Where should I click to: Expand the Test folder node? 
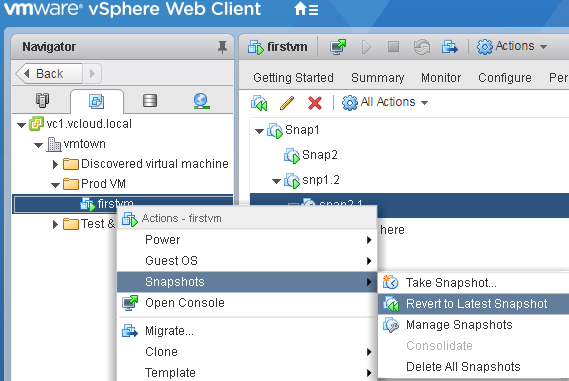pos(55,224)
